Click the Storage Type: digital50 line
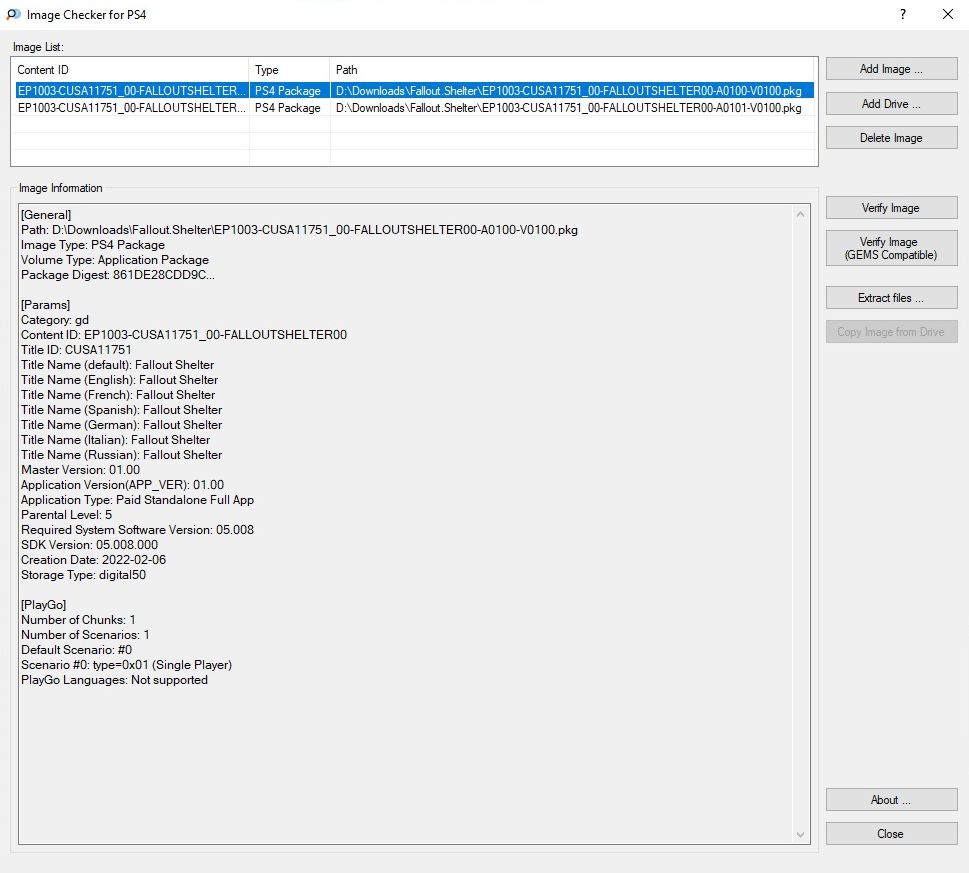The width and height of the screenshot is (969, 873). coord(83,575)
